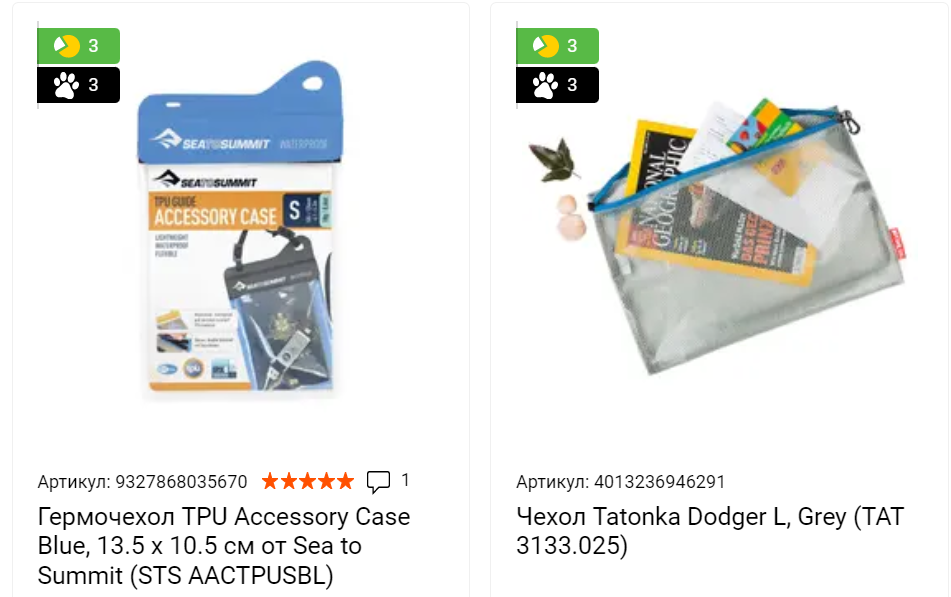Image resolution: width=951 pixels, height=597 pixels.
Task: Click the paw icon on Sea to Summit card
Action: click(67, 85)
